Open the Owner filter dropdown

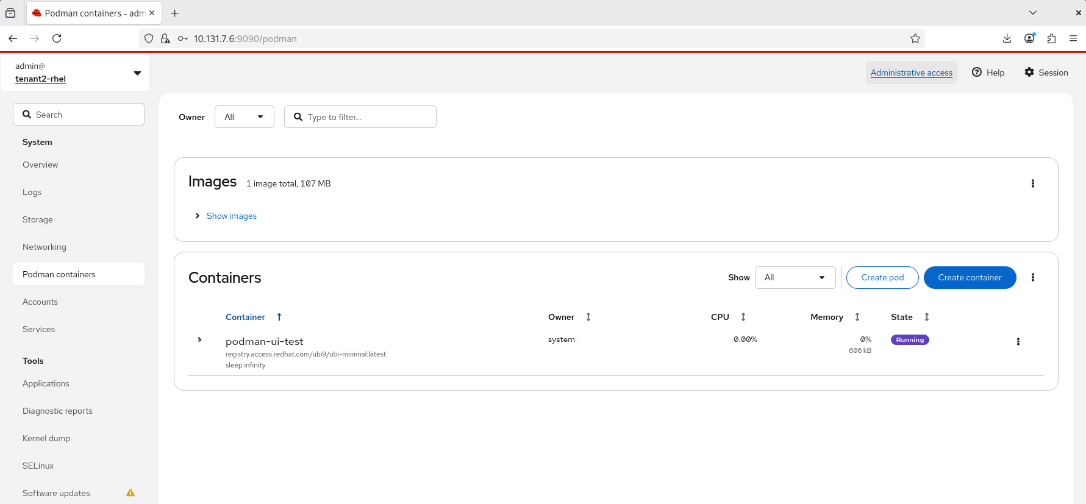point(244,117)
